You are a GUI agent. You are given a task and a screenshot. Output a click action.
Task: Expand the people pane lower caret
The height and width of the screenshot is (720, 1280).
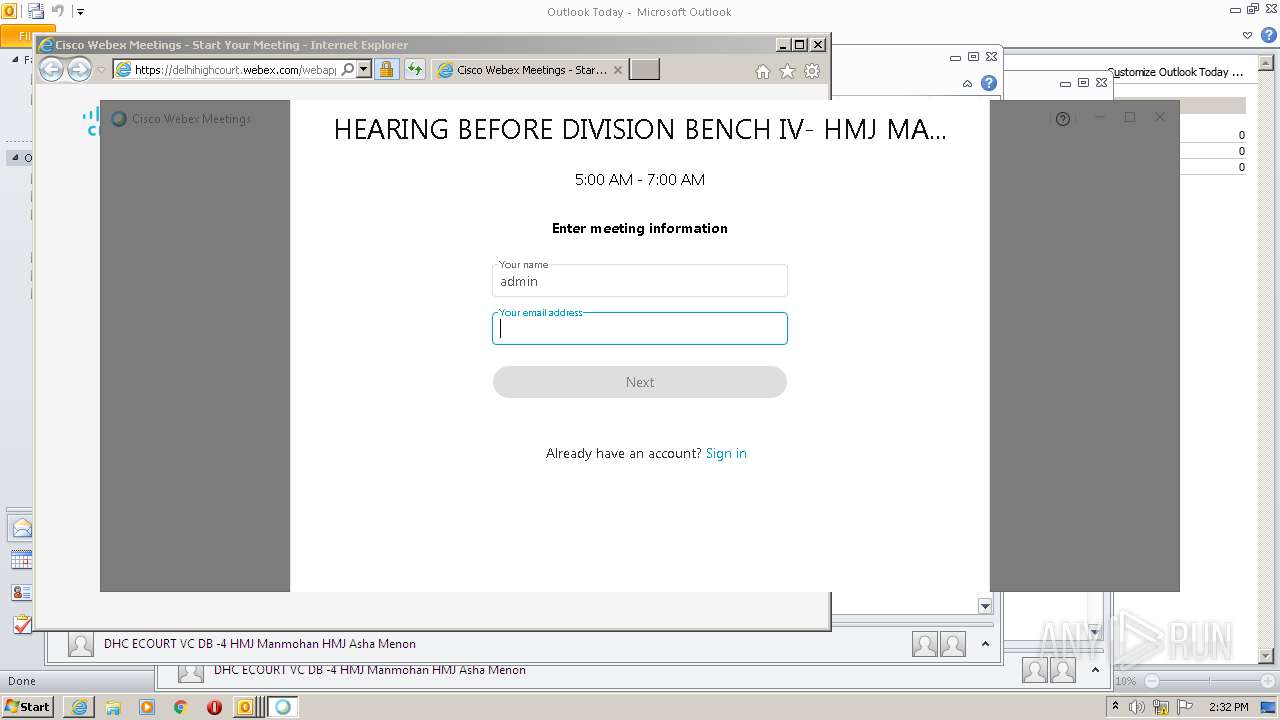1095,670
